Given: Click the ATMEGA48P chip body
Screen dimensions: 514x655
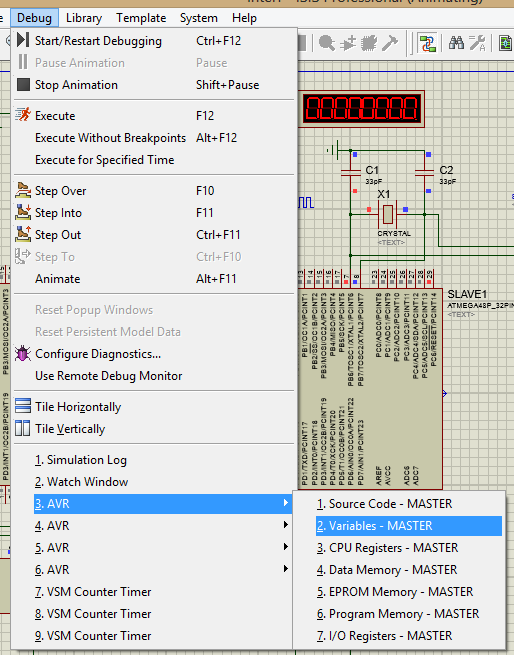Looking at the screenshot, I should [x=370, y=388].
